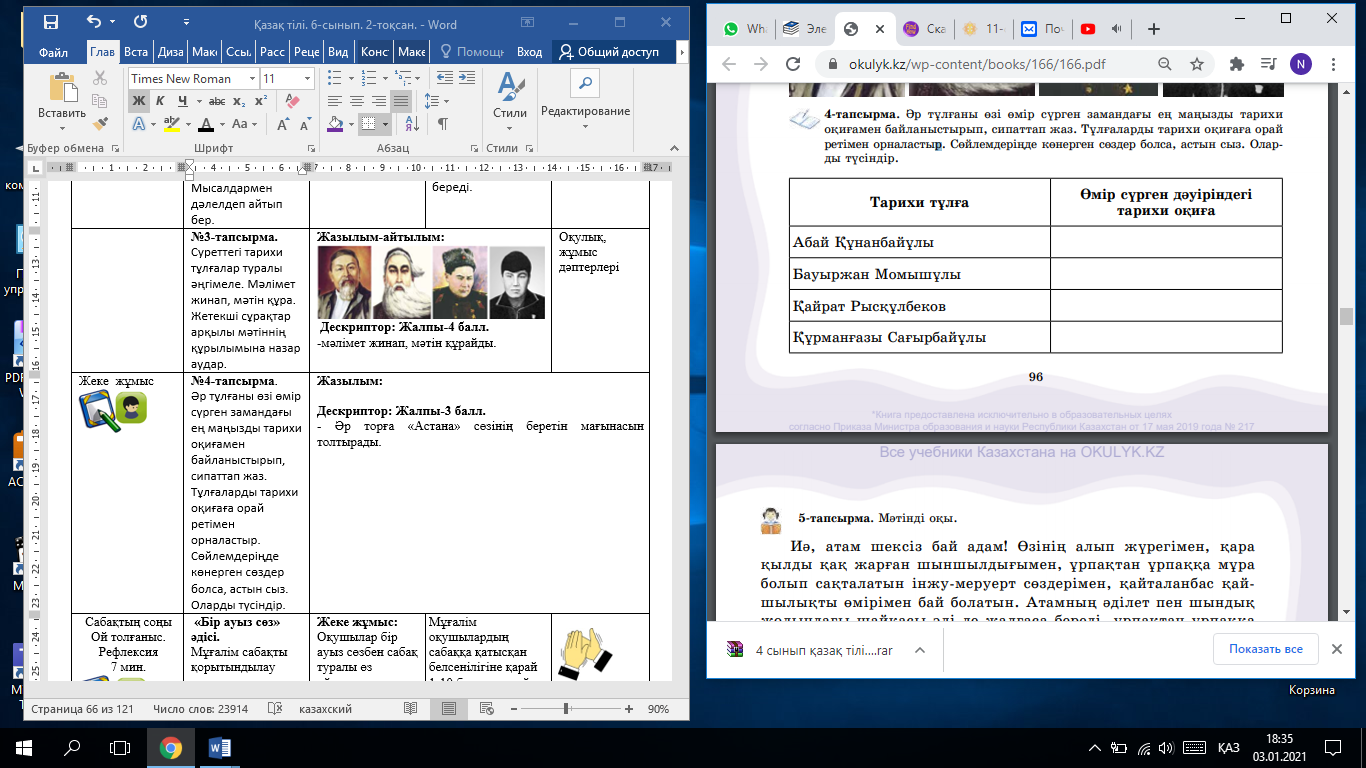
Task: Click the Show paragraph marks icon
Action: click(x=442, y=124)
